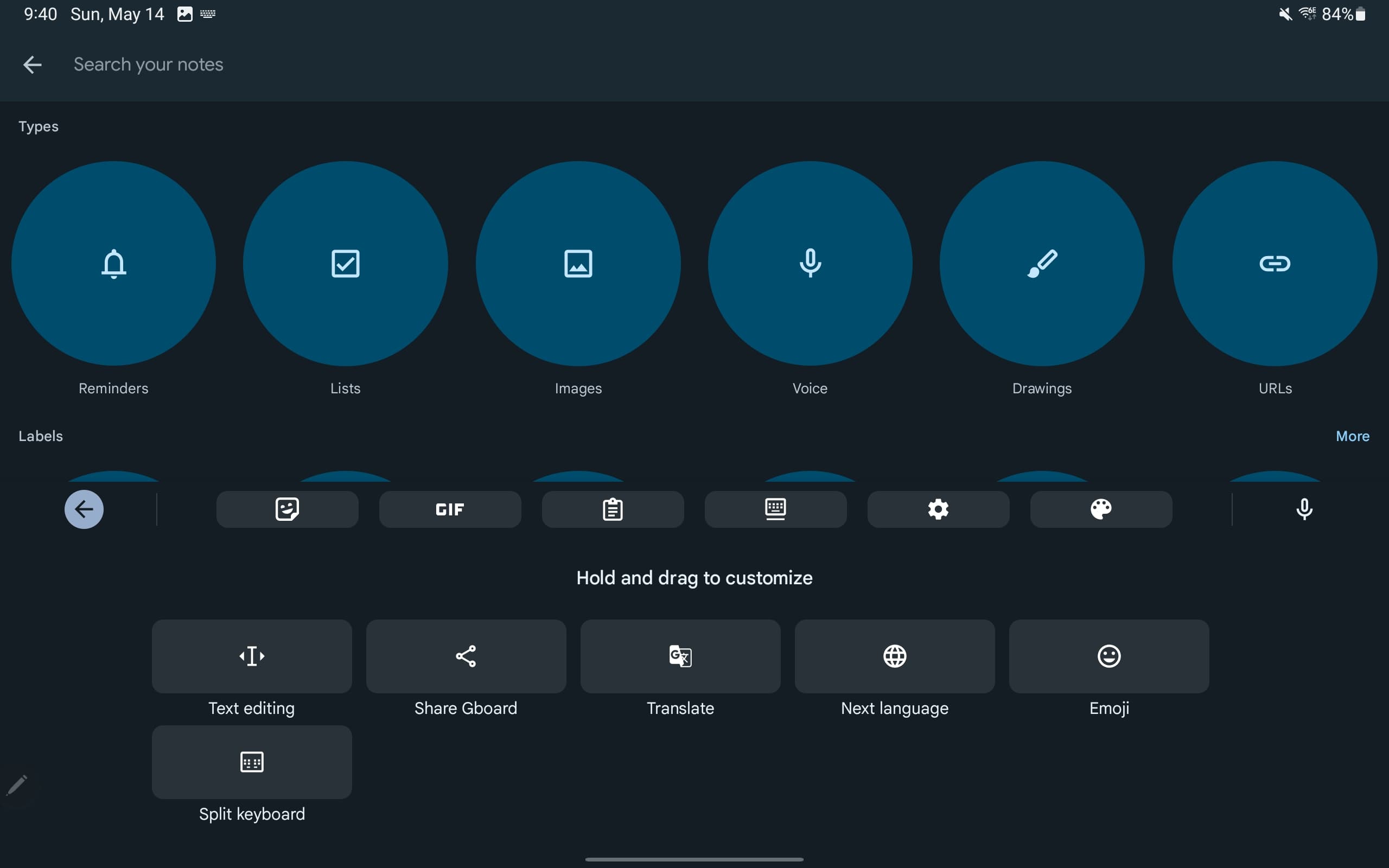The width and height of the screenshot is (1389, 868).
Task: Open Gboard settings
Action: pyautogui.click(x=938, y=509)
